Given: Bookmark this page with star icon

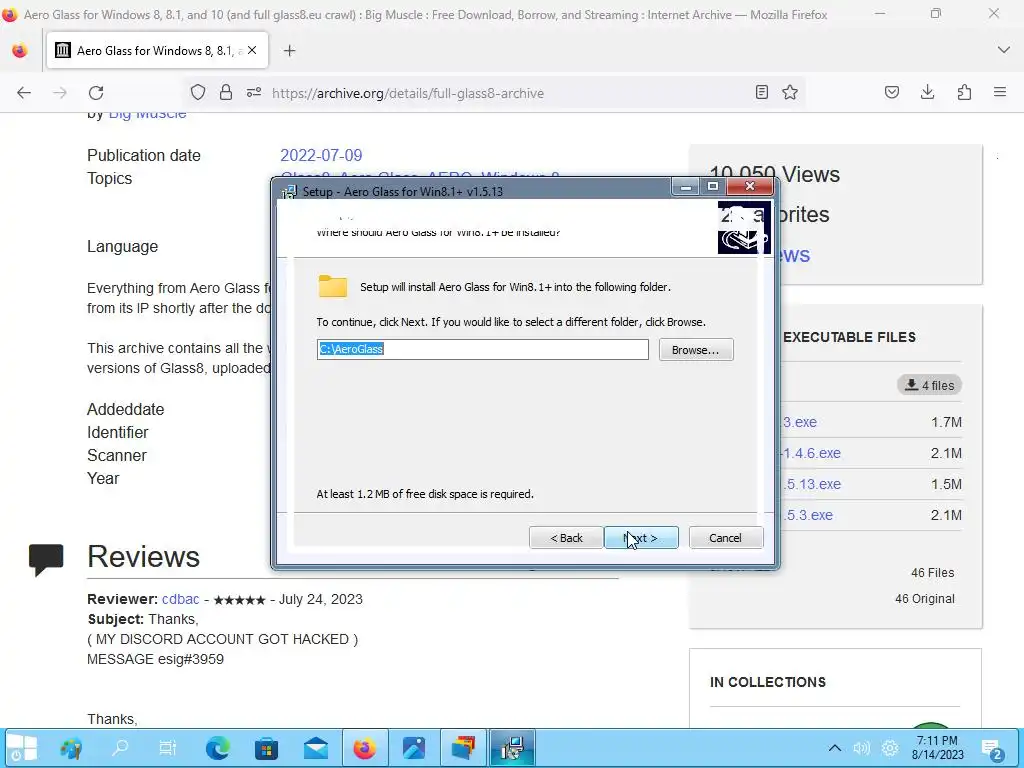Looking at the screenshot, I should [x=790, y=92].
